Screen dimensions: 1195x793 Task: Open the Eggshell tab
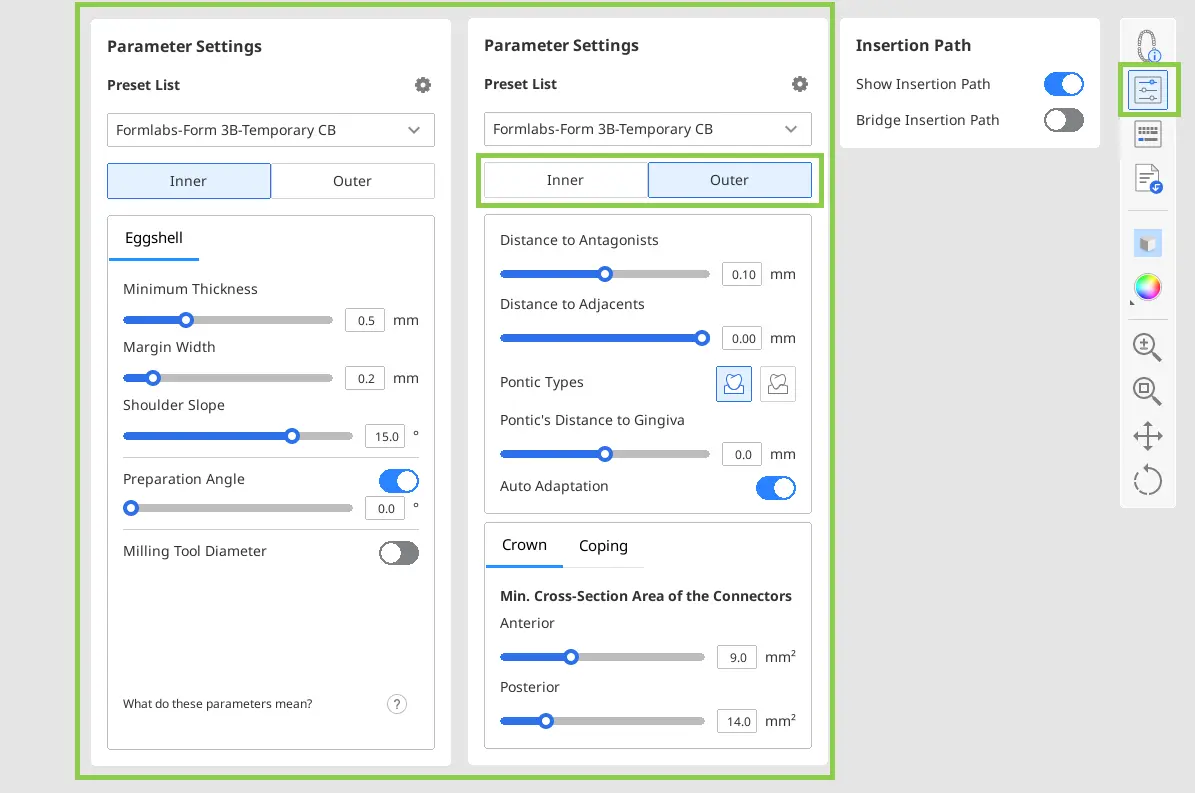click(154, 238)
